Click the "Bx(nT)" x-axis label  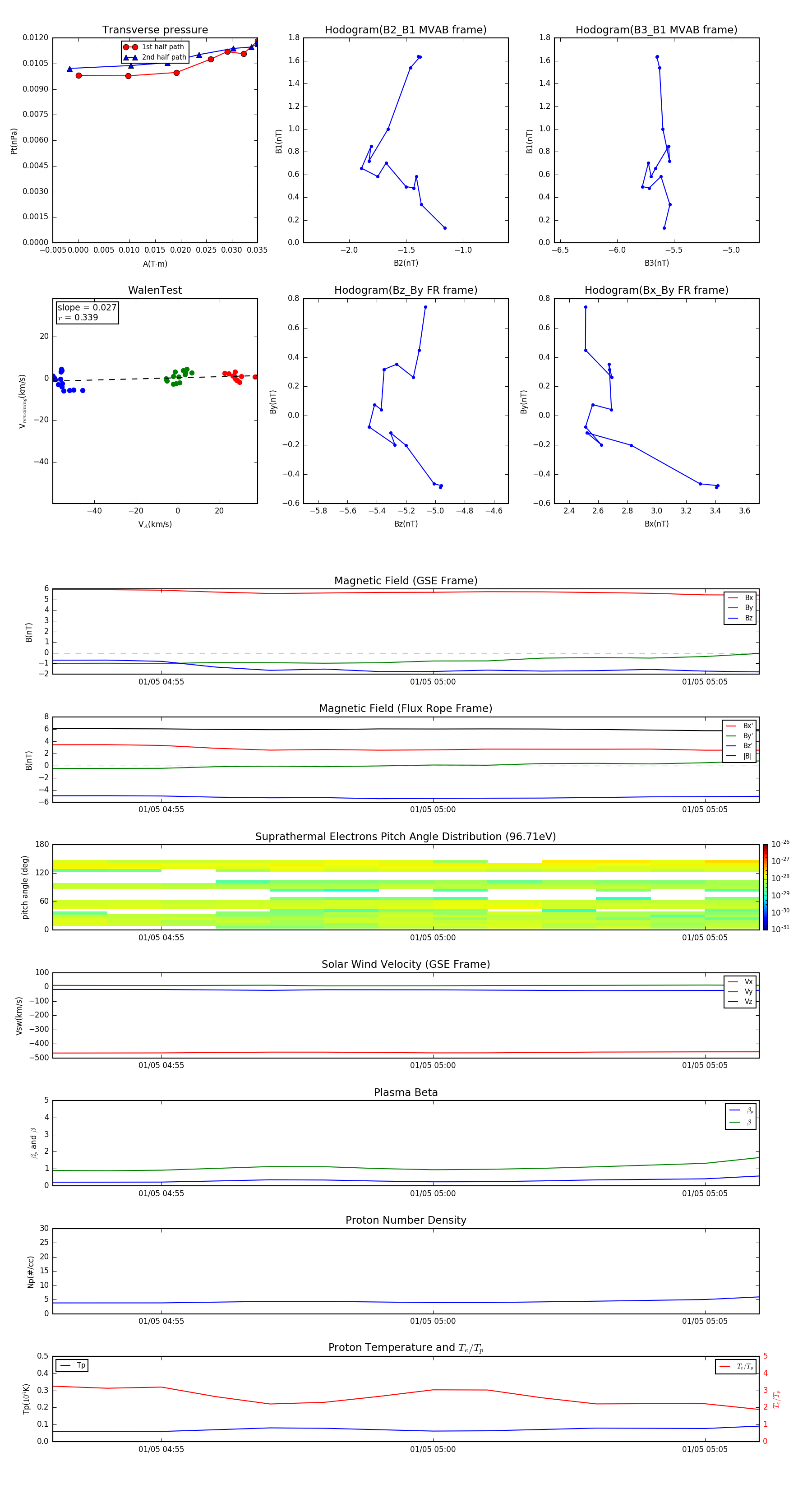point(656,524)
